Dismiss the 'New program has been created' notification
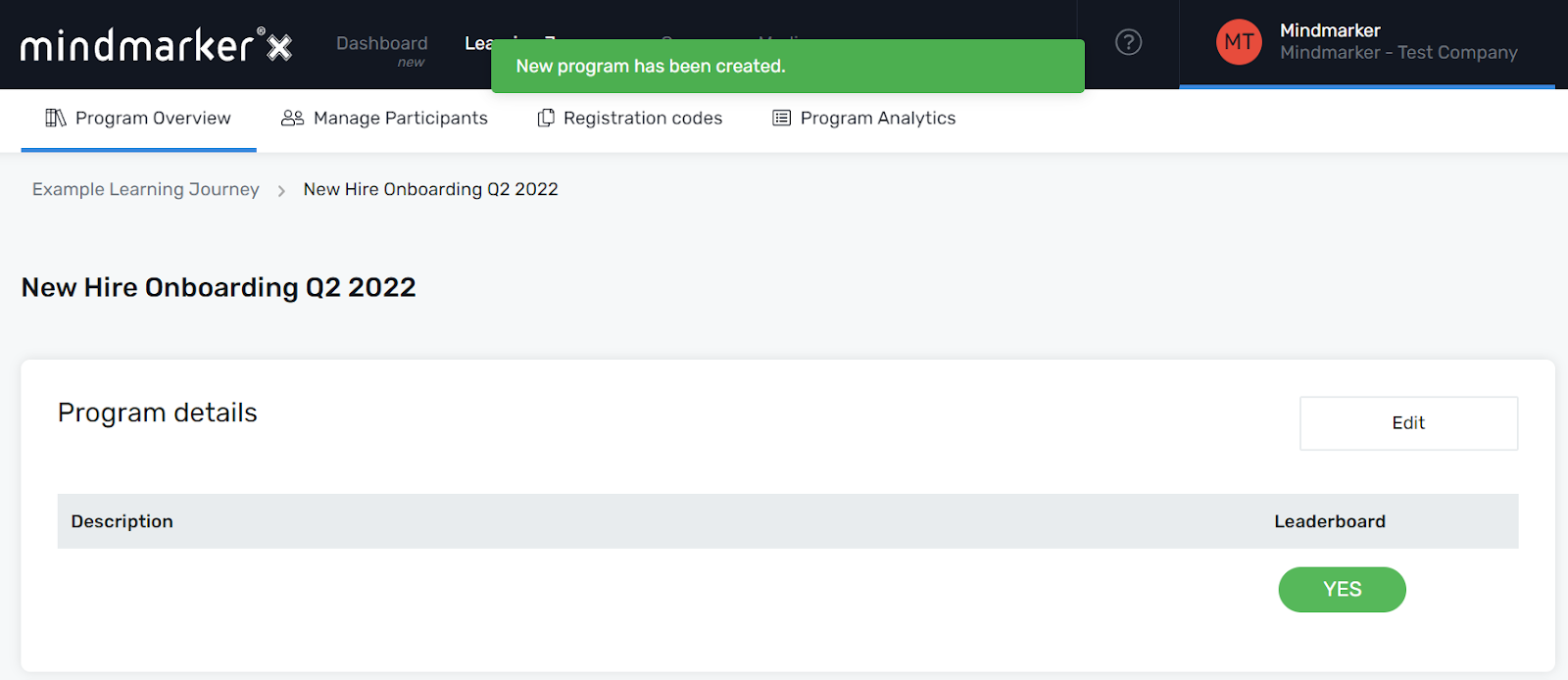This screenshot has width=1568, height=680. (x=788, y=66)
